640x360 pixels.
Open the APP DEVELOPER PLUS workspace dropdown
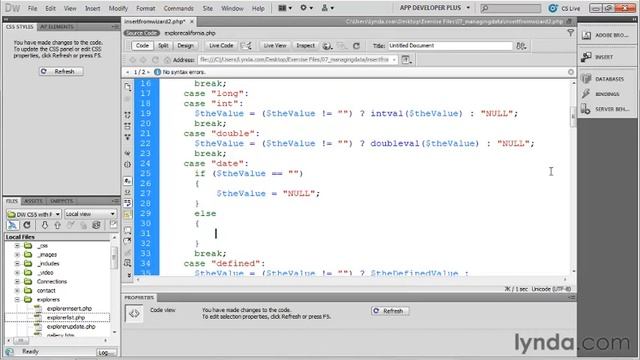434,8
